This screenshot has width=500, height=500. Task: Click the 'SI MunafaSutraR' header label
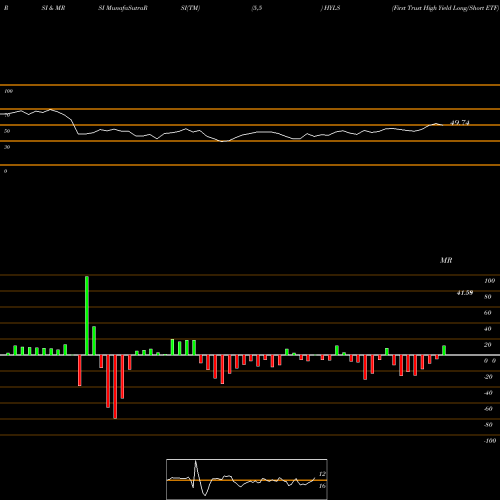tap(123, 8)
